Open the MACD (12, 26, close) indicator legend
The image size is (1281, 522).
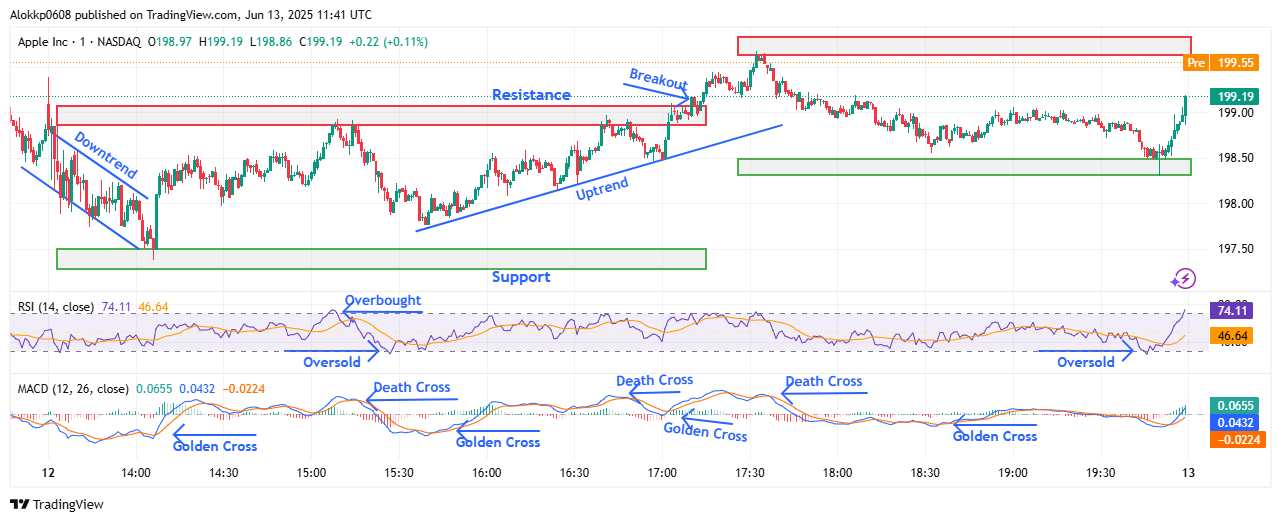tap(73, 388)
